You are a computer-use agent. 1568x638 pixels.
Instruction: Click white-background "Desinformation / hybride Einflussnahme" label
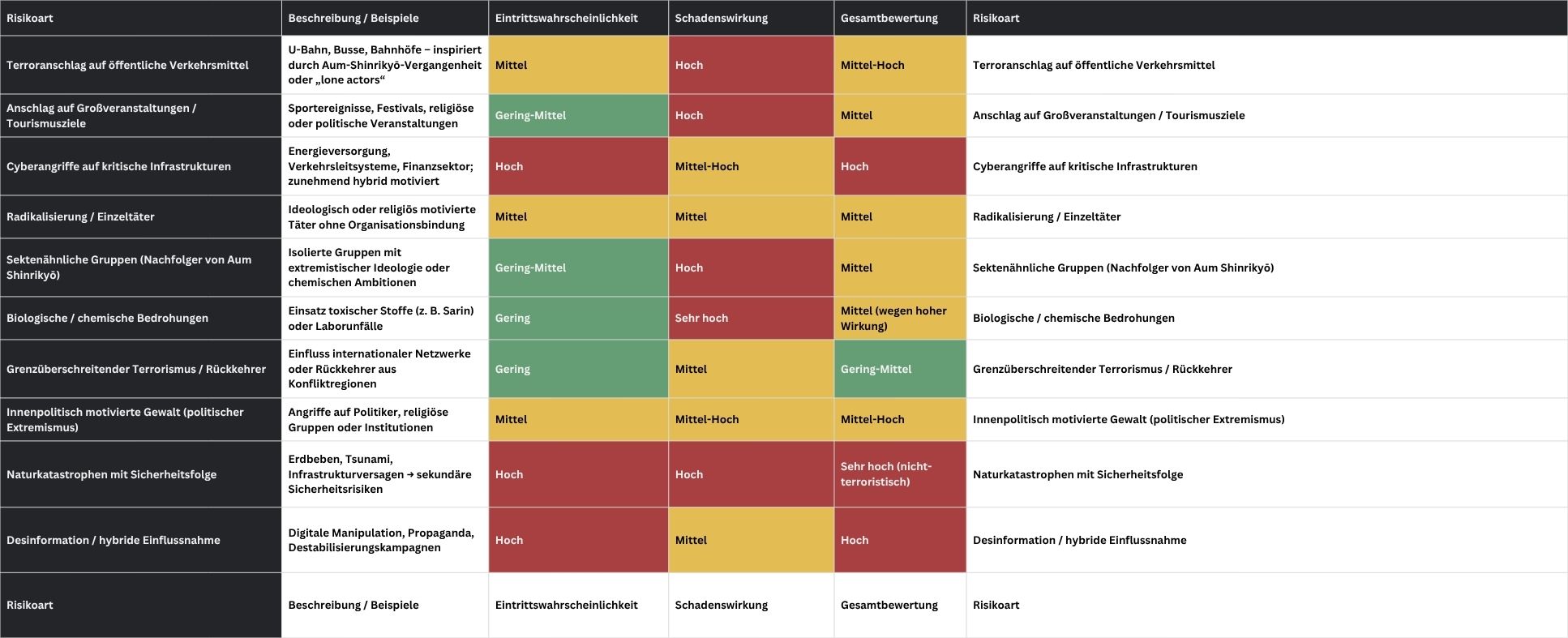tap(1079, 540)
